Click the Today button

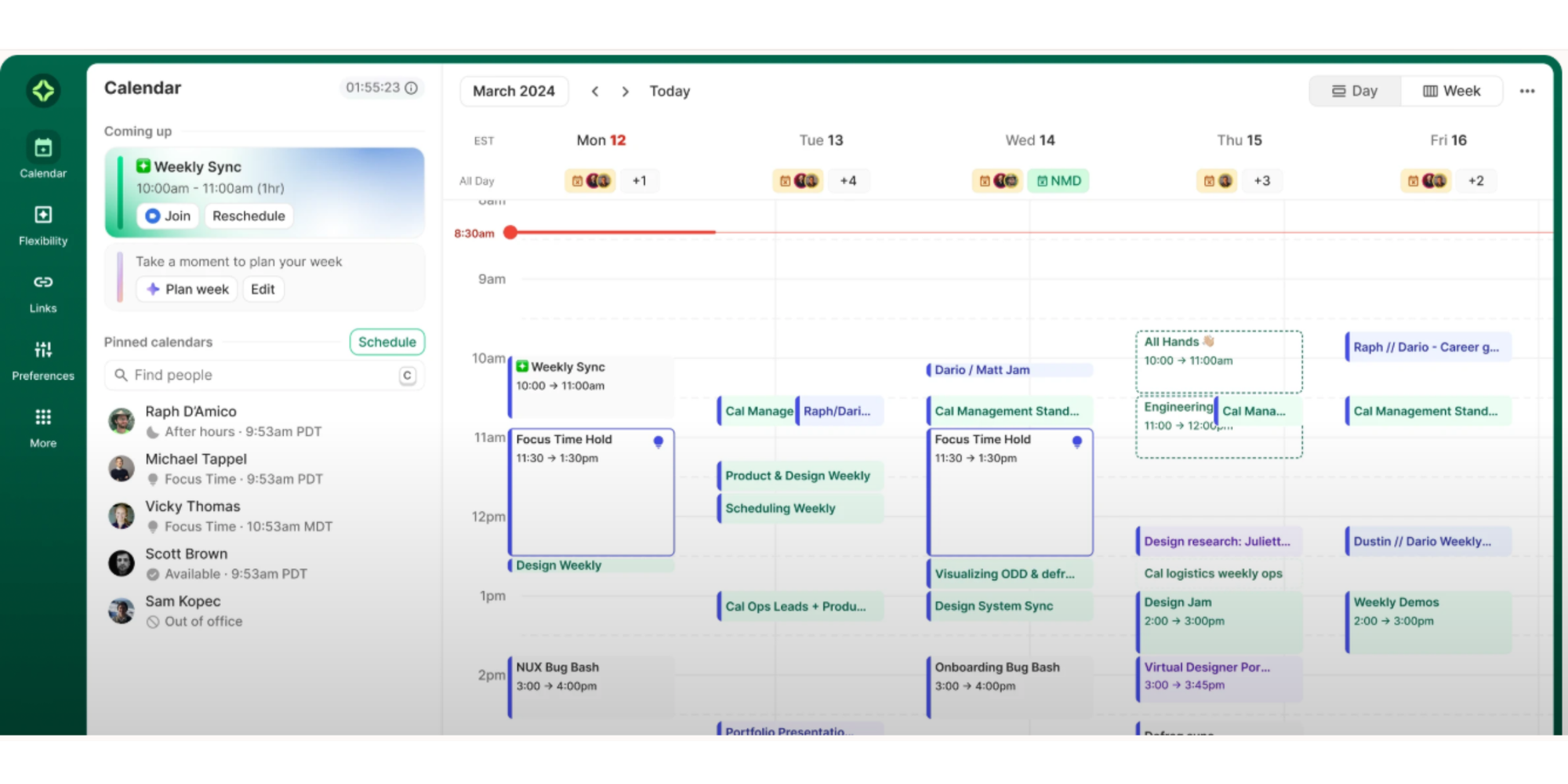point(670,91)
